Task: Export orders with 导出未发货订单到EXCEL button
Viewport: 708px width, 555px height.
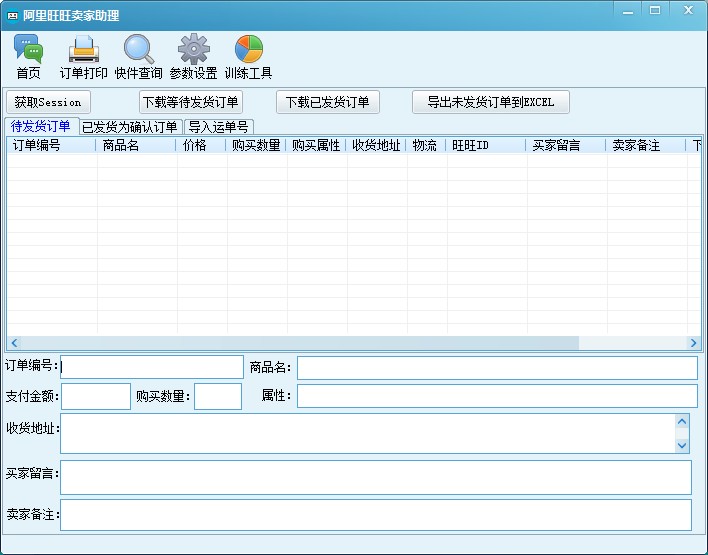Action: [490, 102]
